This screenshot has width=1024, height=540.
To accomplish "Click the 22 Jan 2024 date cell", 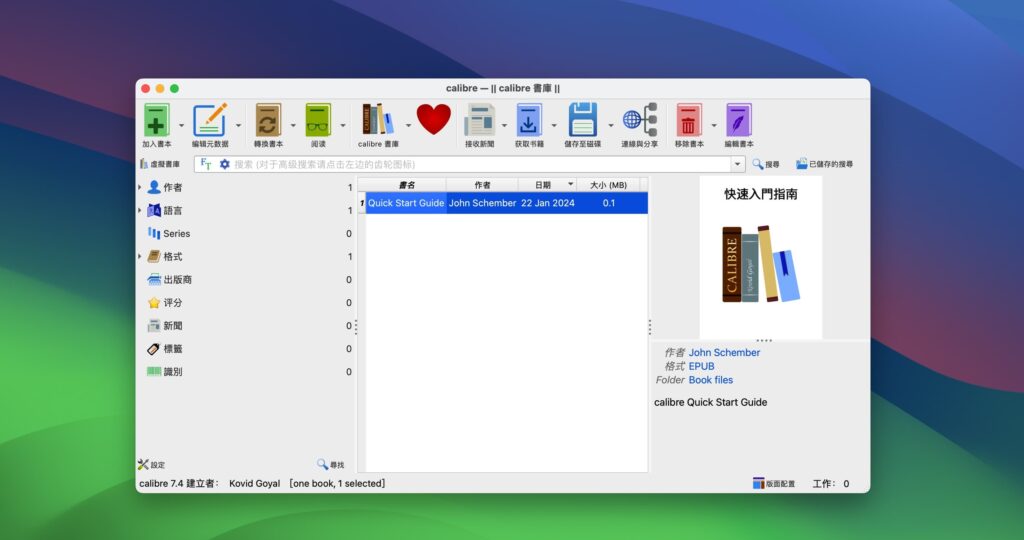I will click(x=547, y=203).
